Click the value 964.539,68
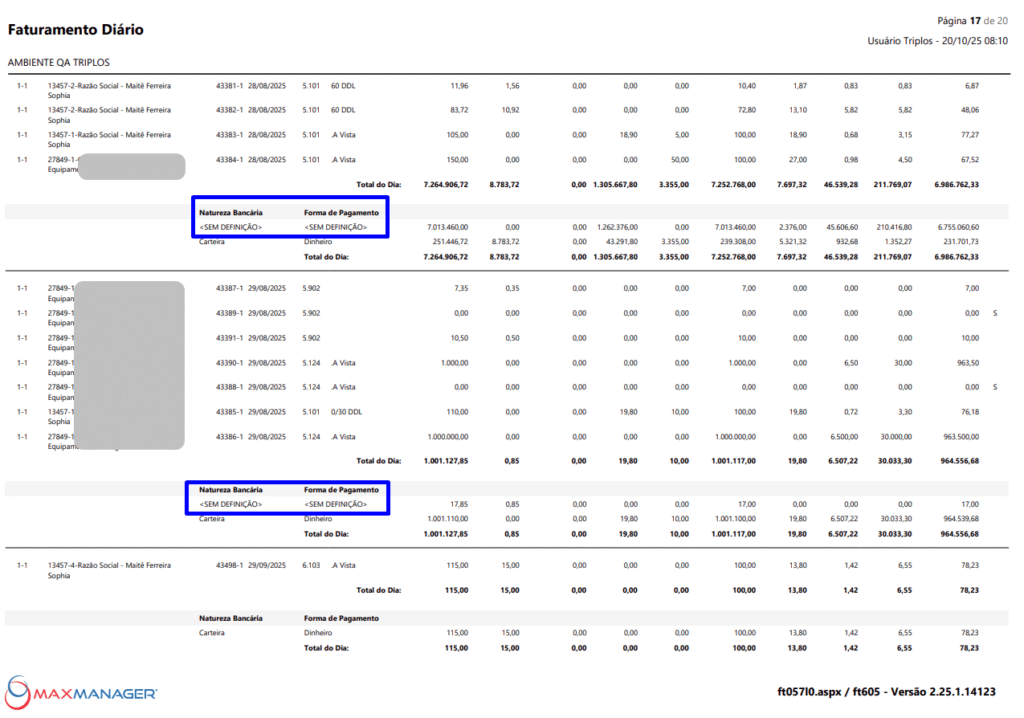Screen dimensions: 1024x718 (957, 518)
